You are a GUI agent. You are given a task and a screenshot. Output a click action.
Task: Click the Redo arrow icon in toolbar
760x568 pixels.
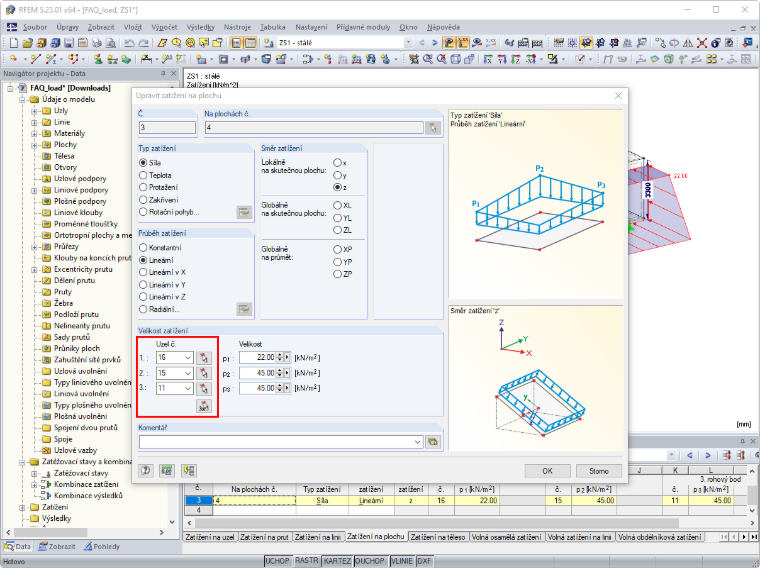(x=143, y=43)
